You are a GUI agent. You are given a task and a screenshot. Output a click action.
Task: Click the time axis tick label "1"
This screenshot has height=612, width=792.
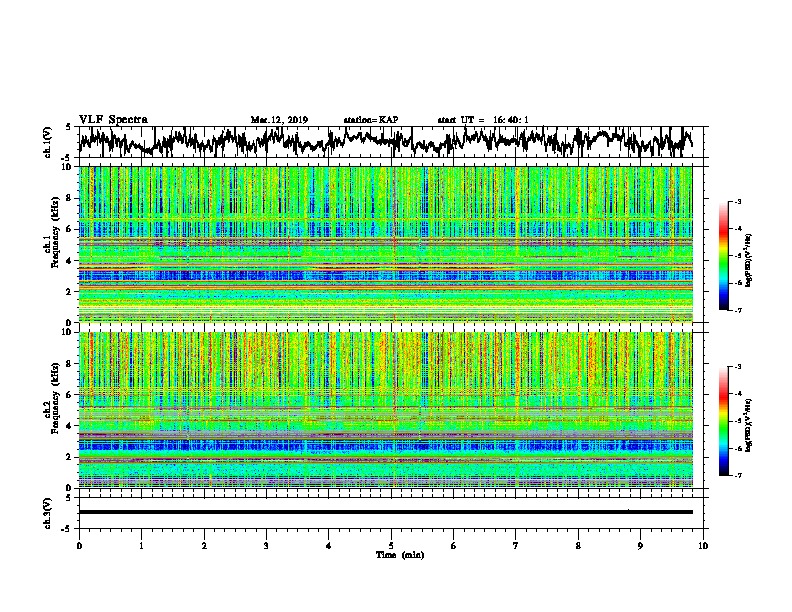click(141, 546)
